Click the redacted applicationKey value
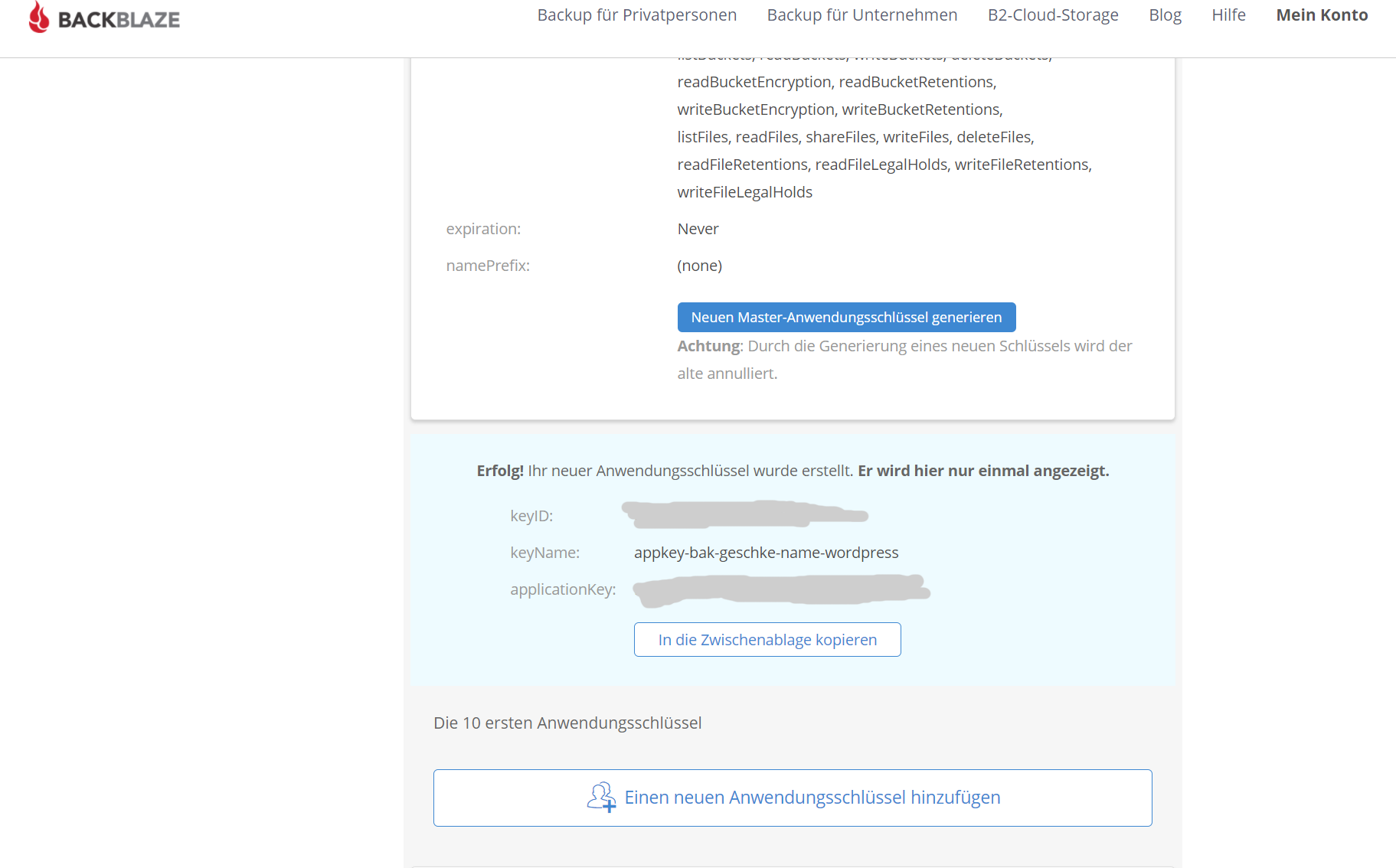The image size is (1396, 868). 781,590
